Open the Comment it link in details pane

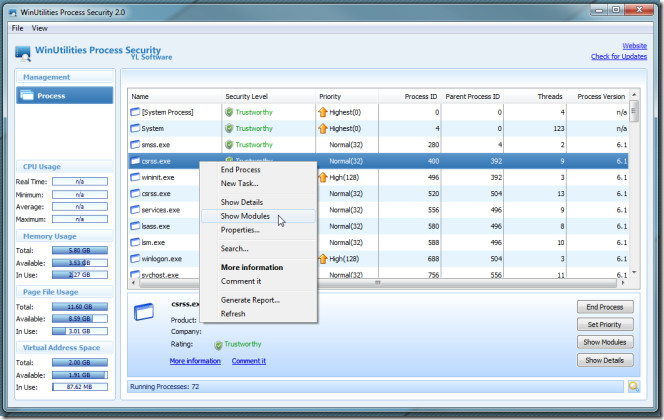click(x=249, y=361)
